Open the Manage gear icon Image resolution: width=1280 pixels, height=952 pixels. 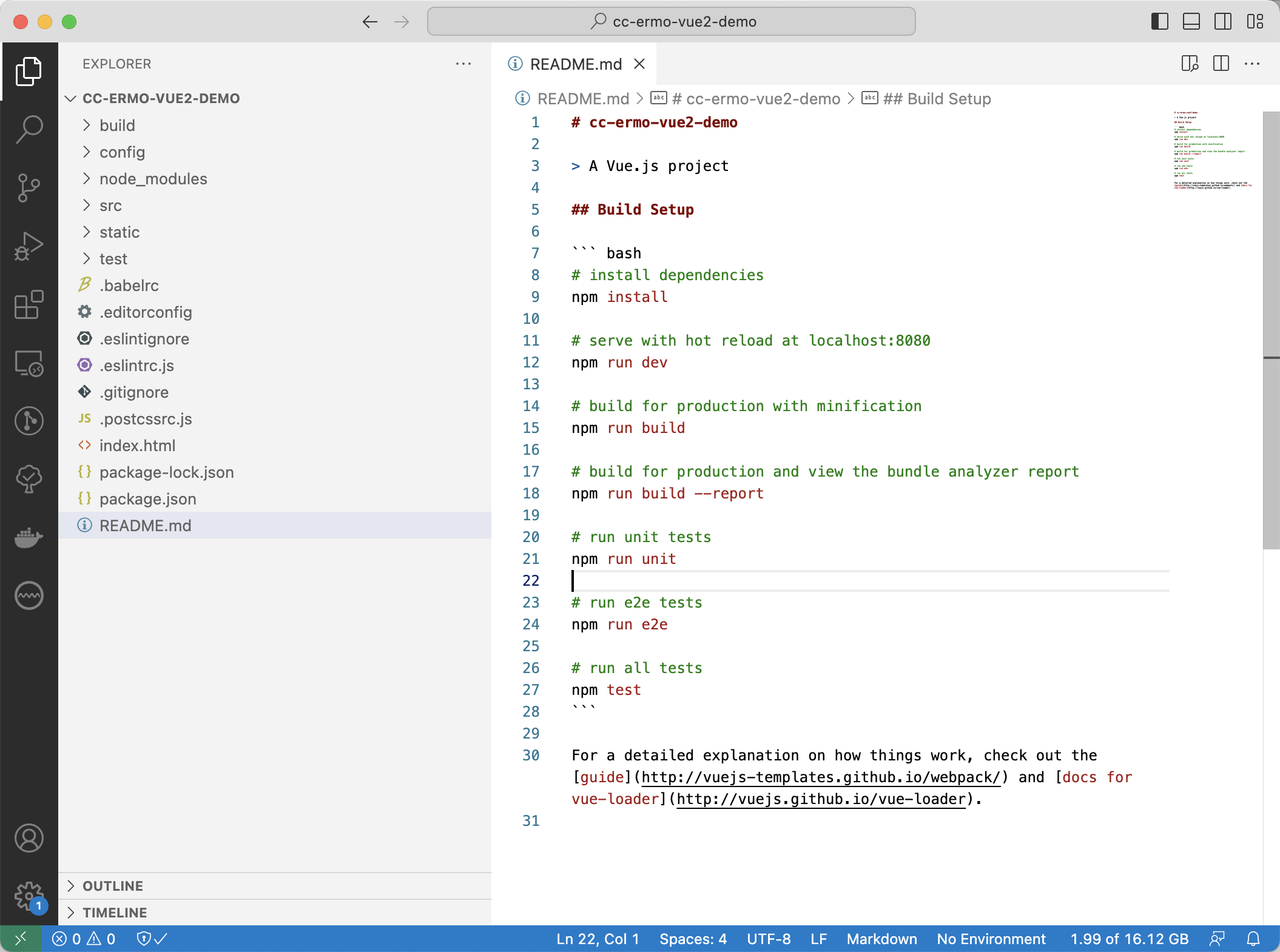[29, 896]
